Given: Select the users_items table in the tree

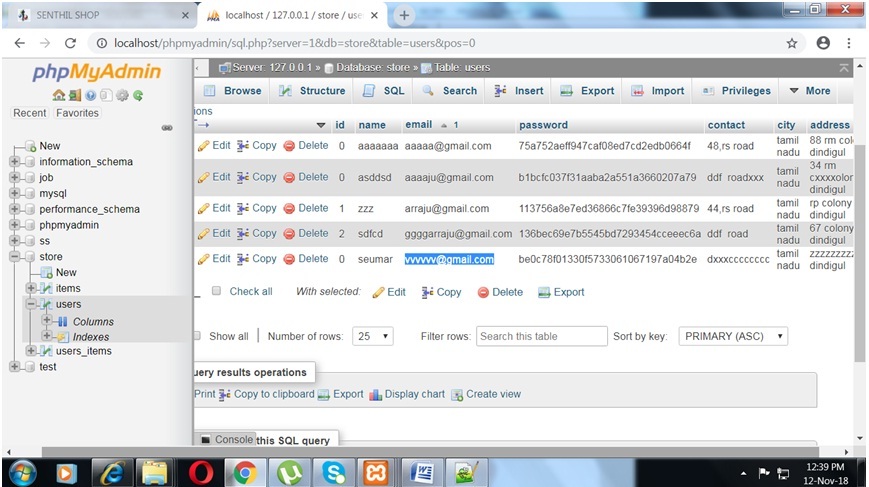Looking at the screenshot, I should pyautogui.click(x=83, y=351).
